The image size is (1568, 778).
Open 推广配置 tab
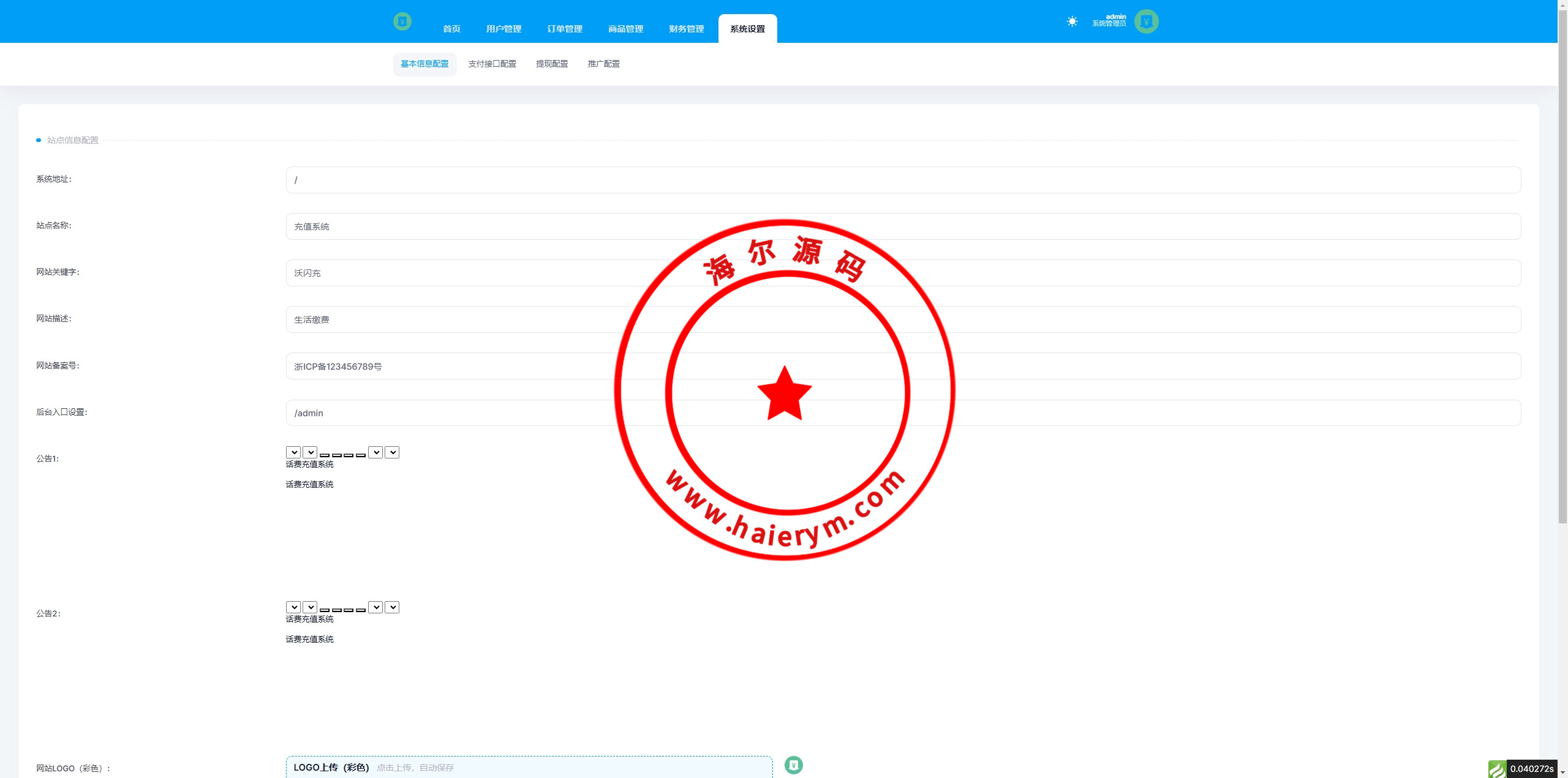[603, 64]
